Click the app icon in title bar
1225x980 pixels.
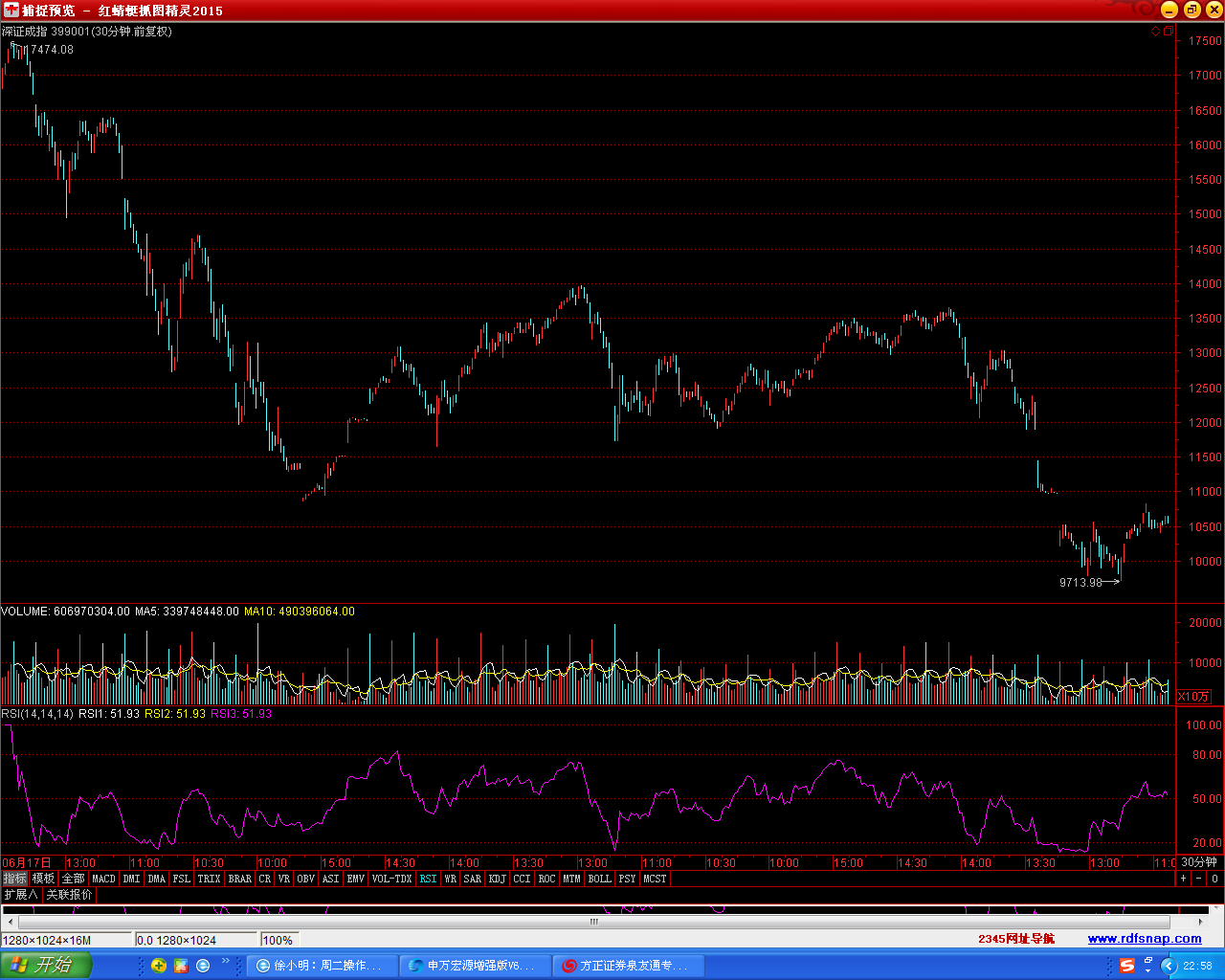(x=11, y=10)
